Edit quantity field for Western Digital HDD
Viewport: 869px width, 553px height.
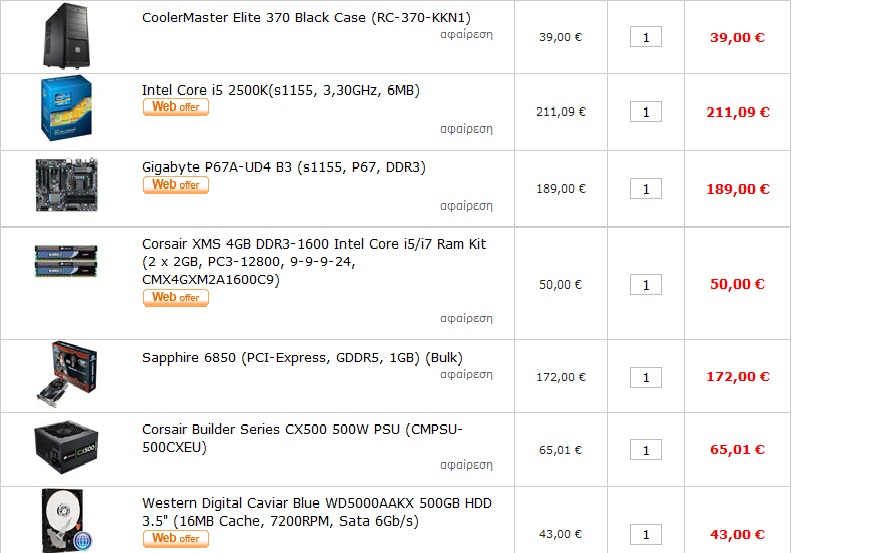[646, 535]
